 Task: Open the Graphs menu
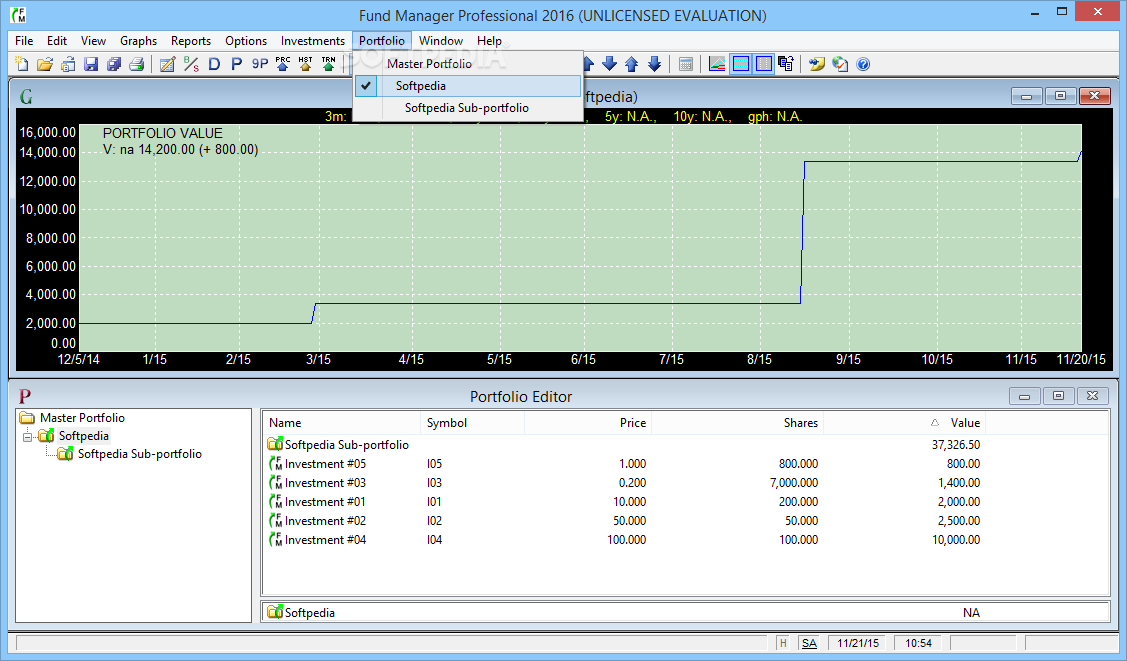(138, 41)
